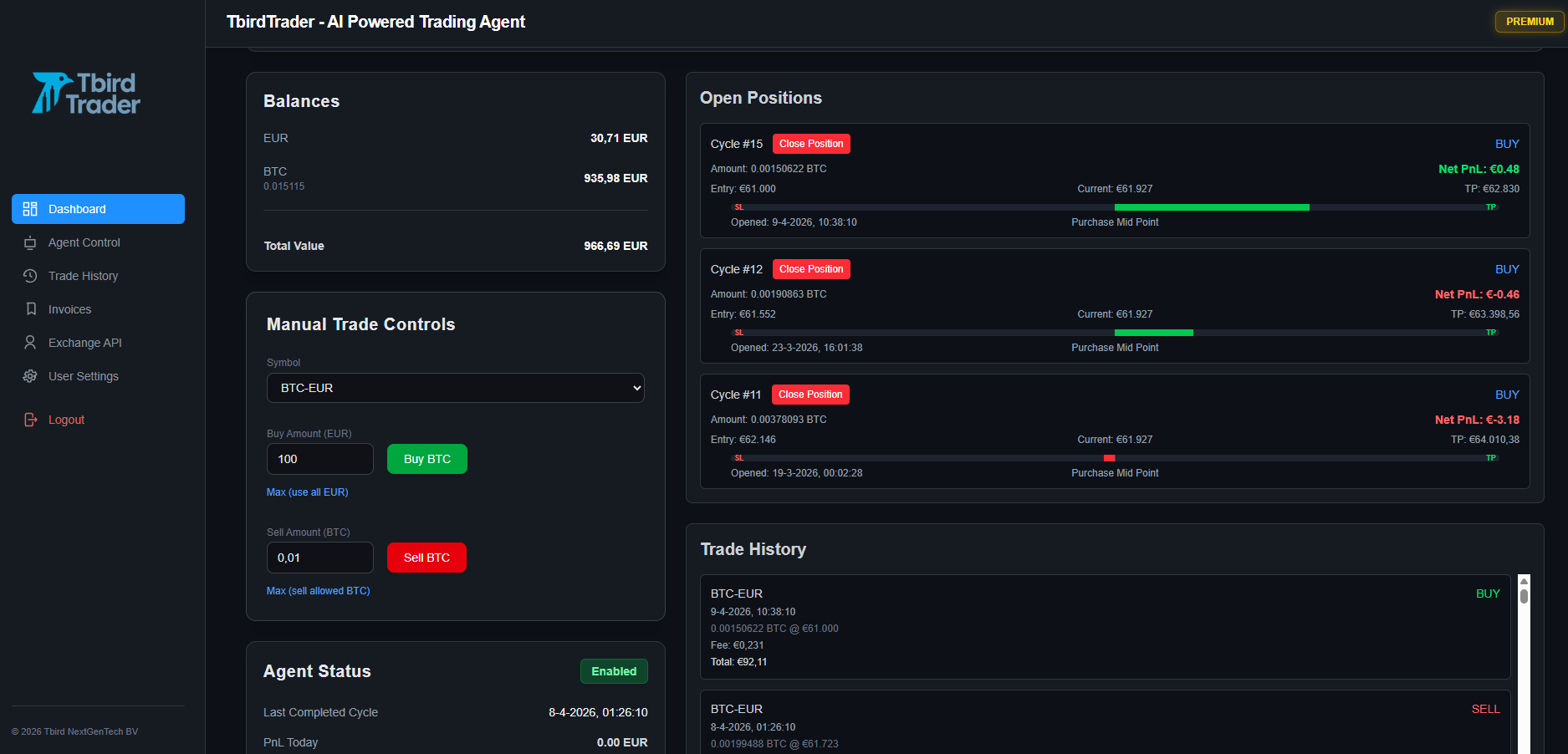Click the '966,69 EUR' total value
The image size is (1568, 754).
pyautogui.click(x=615, y=246)
